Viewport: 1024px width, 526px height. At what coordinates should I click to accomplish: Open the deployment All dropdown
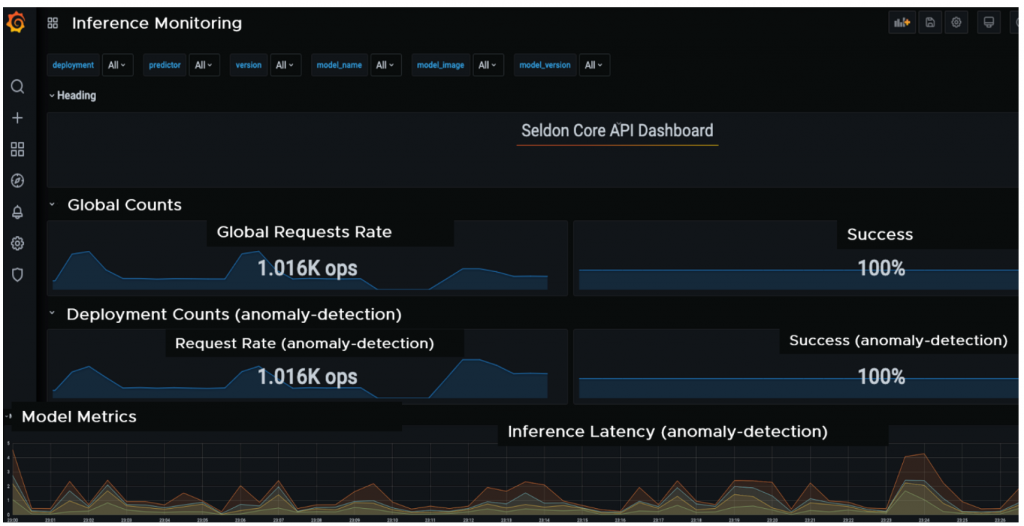(x=118, y=65)
